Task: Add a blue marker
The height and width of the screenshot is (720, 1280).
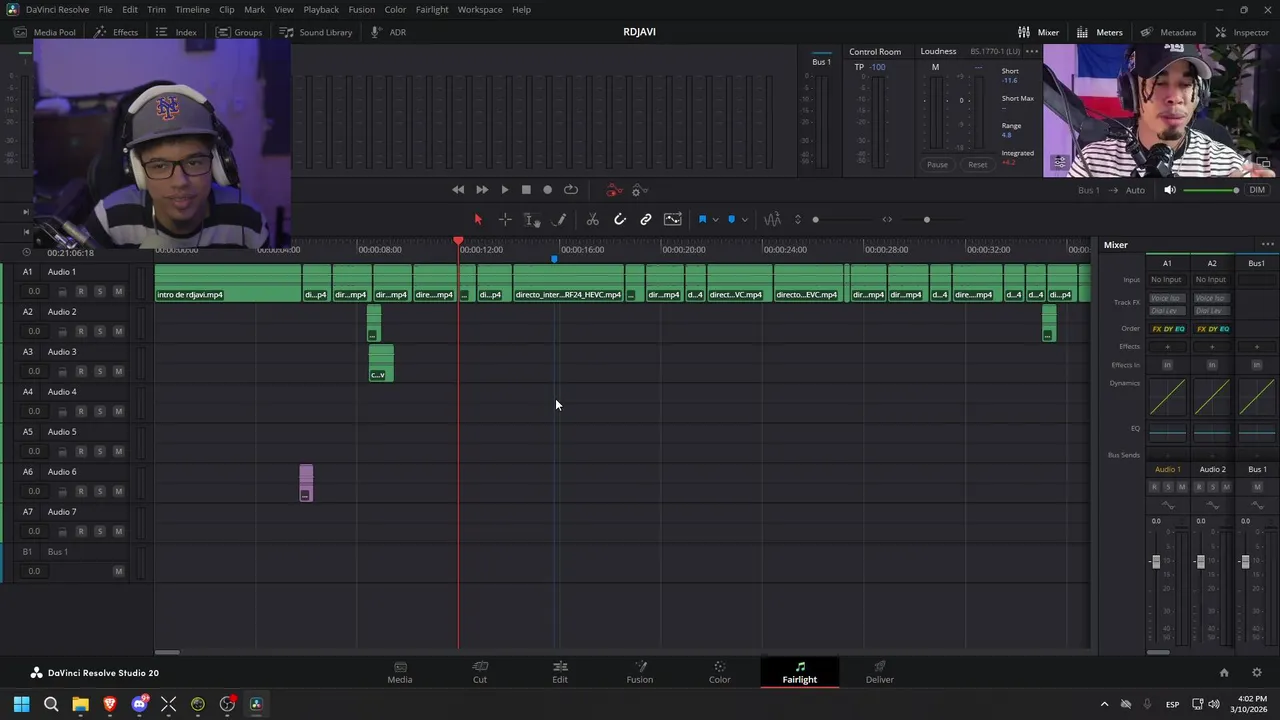Action: coord(731,219)
